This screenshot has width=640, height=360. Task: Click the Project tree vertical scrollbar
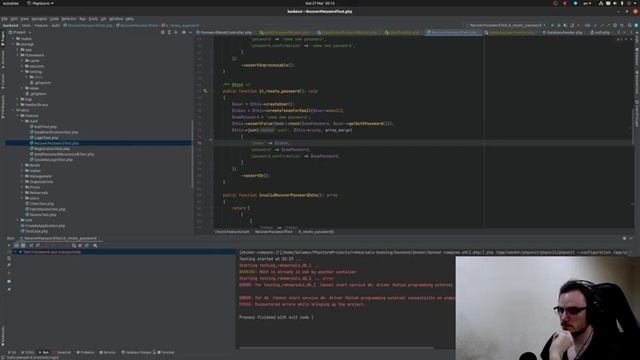point(192,154)
